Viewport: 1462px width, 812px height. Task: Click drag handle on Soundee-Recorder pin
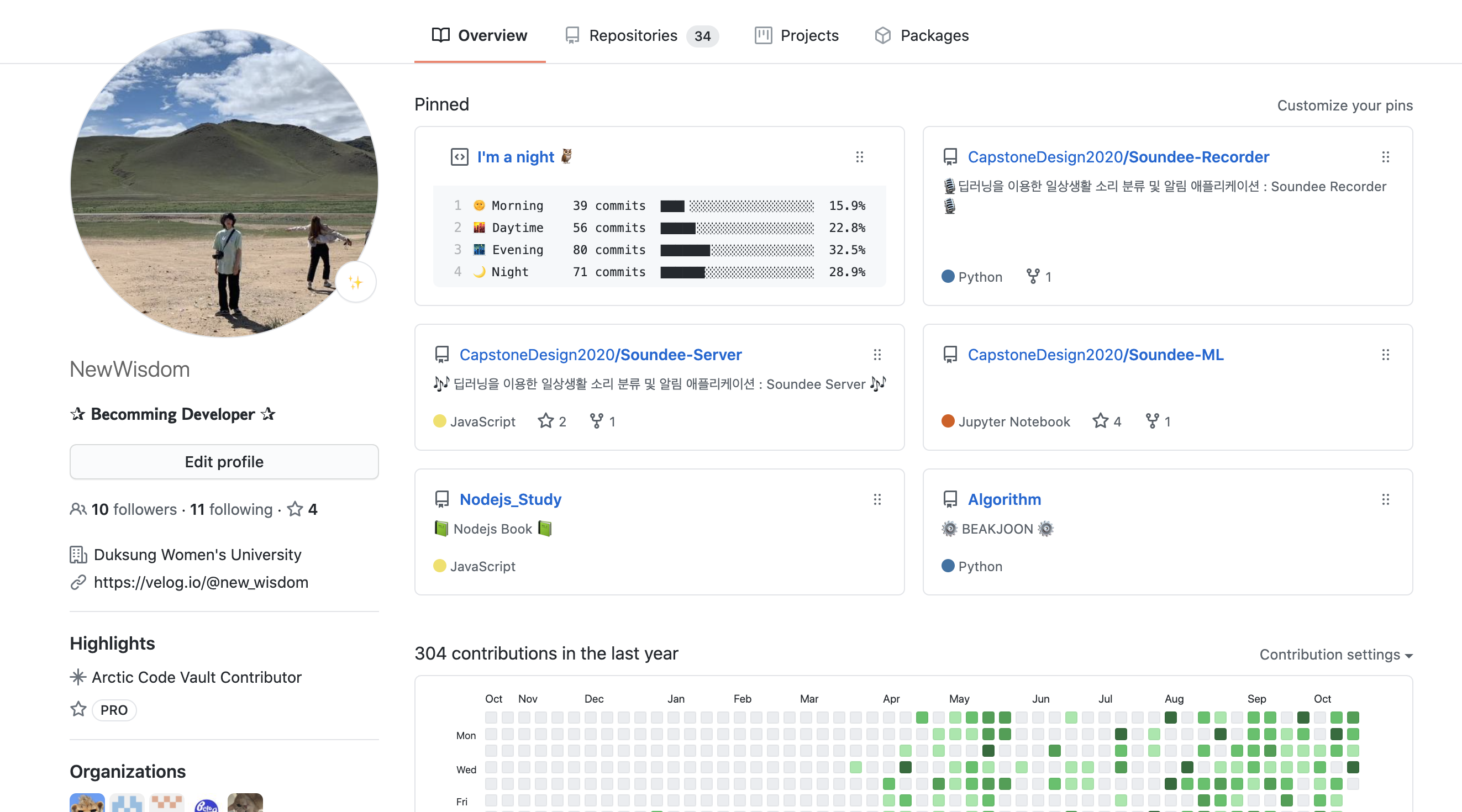tap(1385, 157)
